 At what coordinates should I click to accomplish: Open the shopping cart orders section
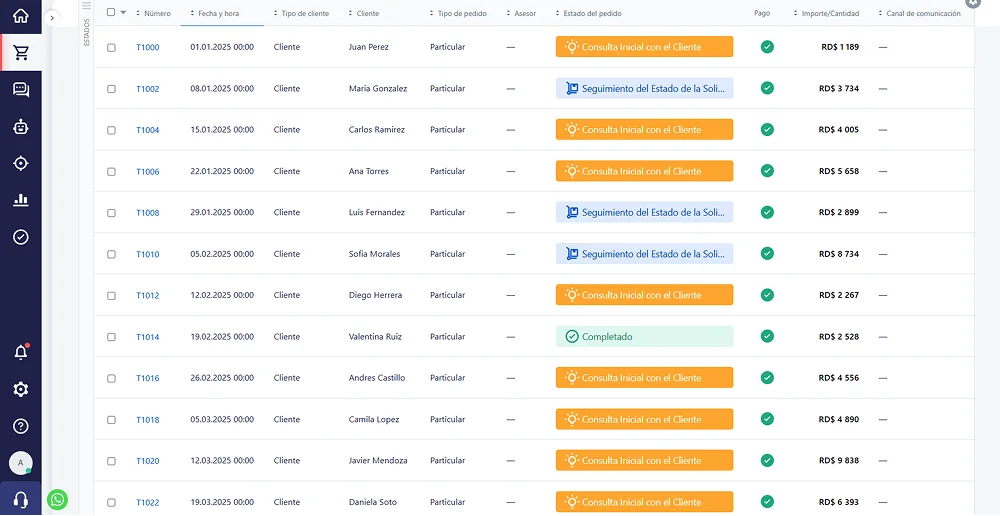(x=20, y=53)
